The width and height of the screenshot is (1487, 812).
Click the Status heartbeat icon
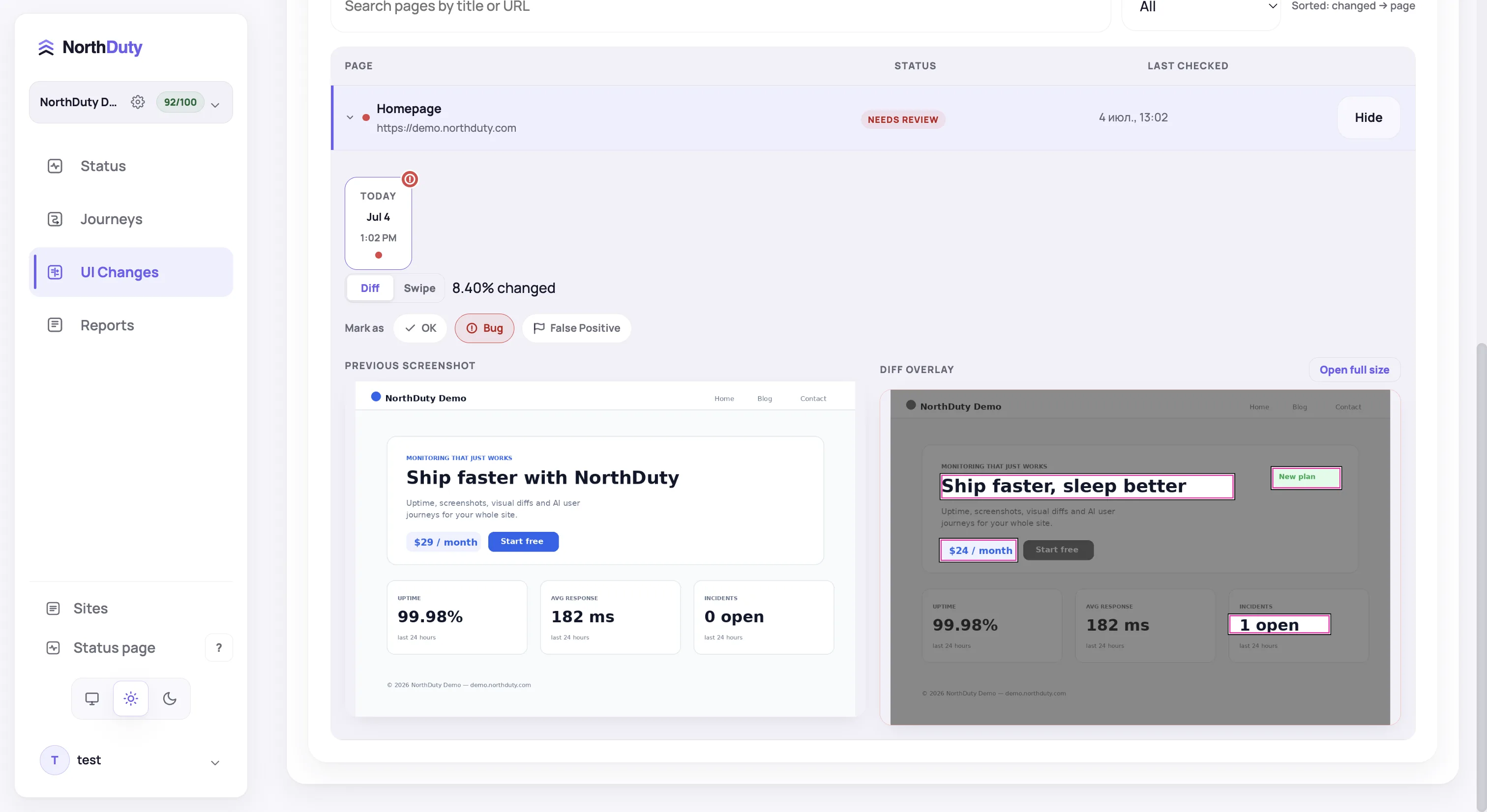tap(55, 166)
